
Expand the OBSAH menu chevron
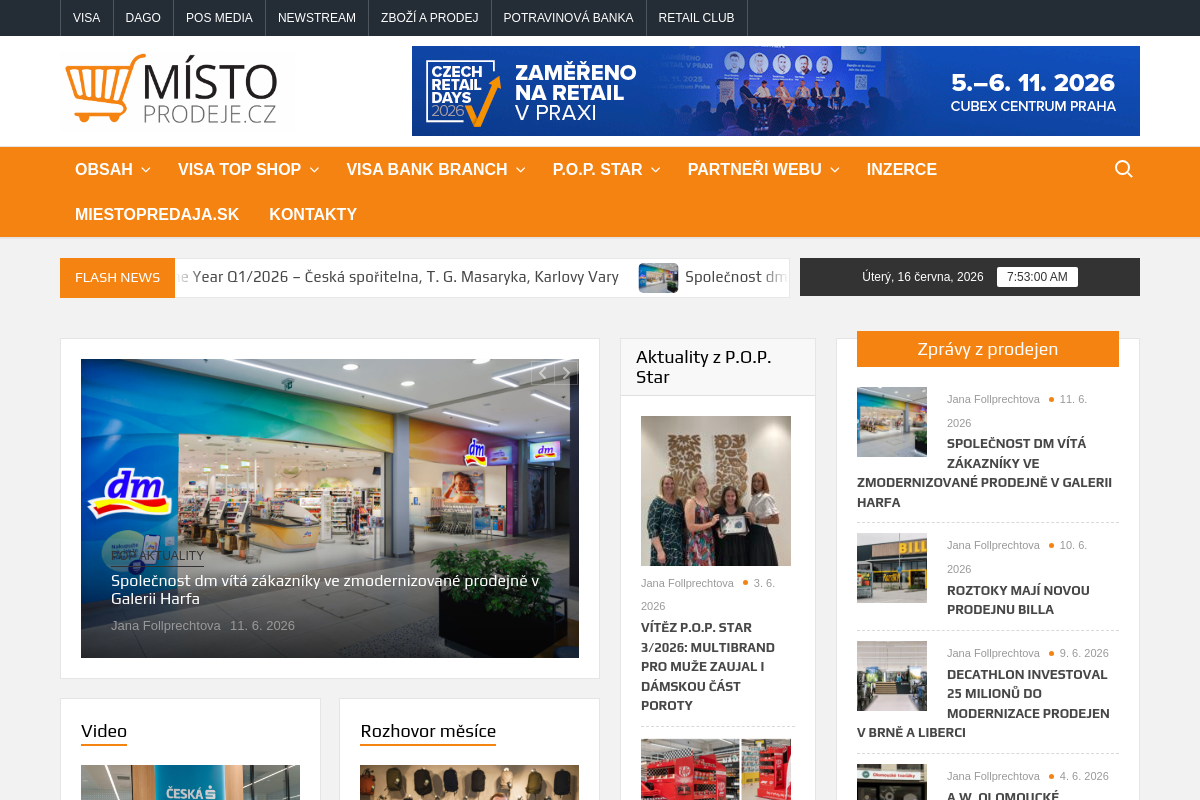pyautogui.click(x=146, y=170)
